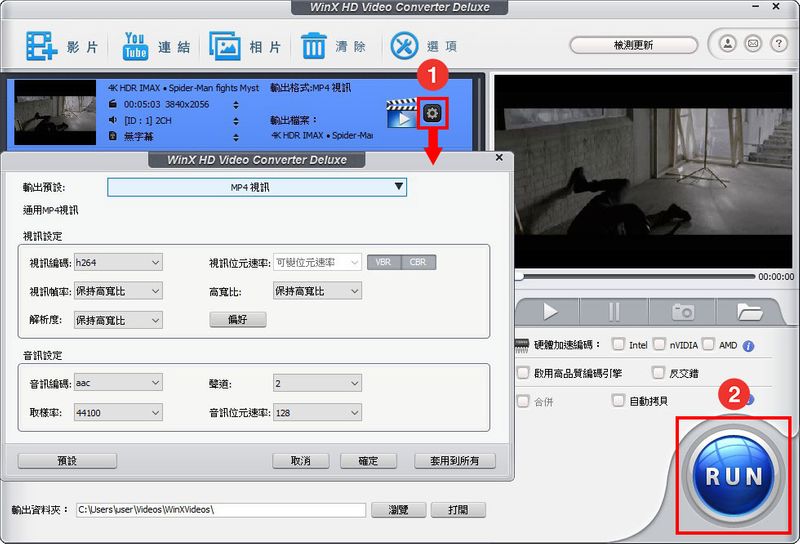800x544 pixels.
Task: Open the 輸出預設 MP4 視訊 dropdown
Action: coord(257,187)
